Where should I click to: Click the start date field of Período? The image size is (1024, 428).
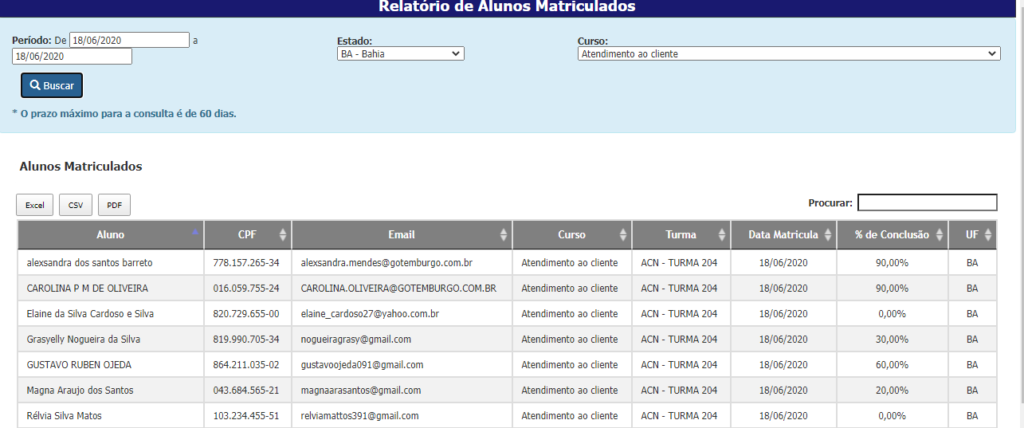point(129,40)
